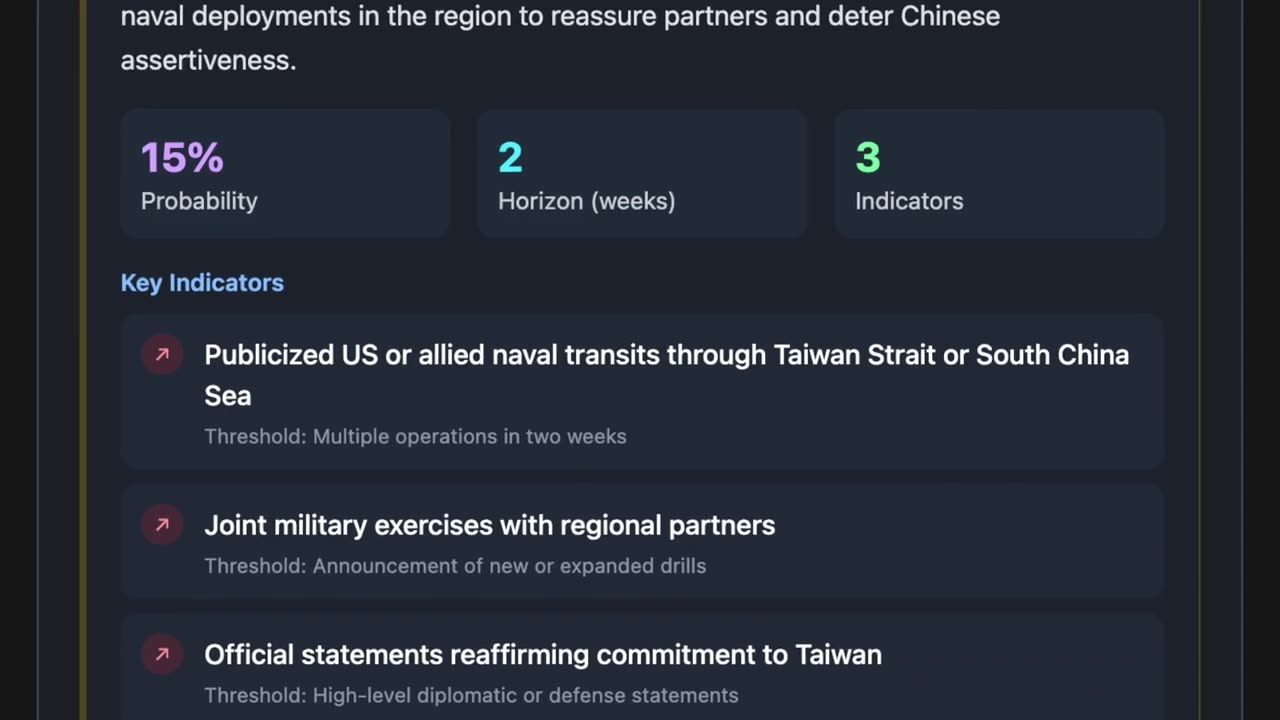Image resolution: width=1280 pixels, height=720 pixels.
Task: Select the Horizon (weeks) label
Action: click(586, 201)
